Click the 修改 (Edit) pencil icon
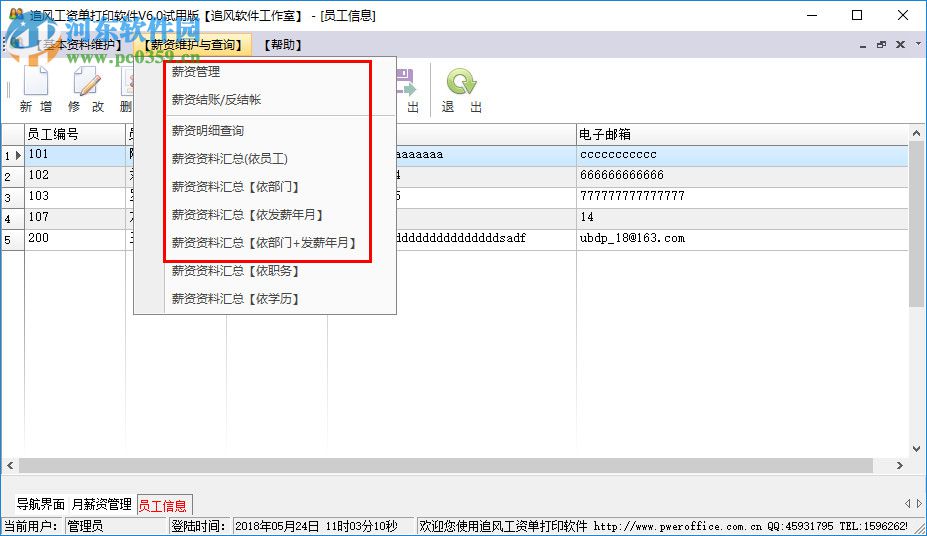The width and height of the screenshot is (927, 536). click(86, 82)
